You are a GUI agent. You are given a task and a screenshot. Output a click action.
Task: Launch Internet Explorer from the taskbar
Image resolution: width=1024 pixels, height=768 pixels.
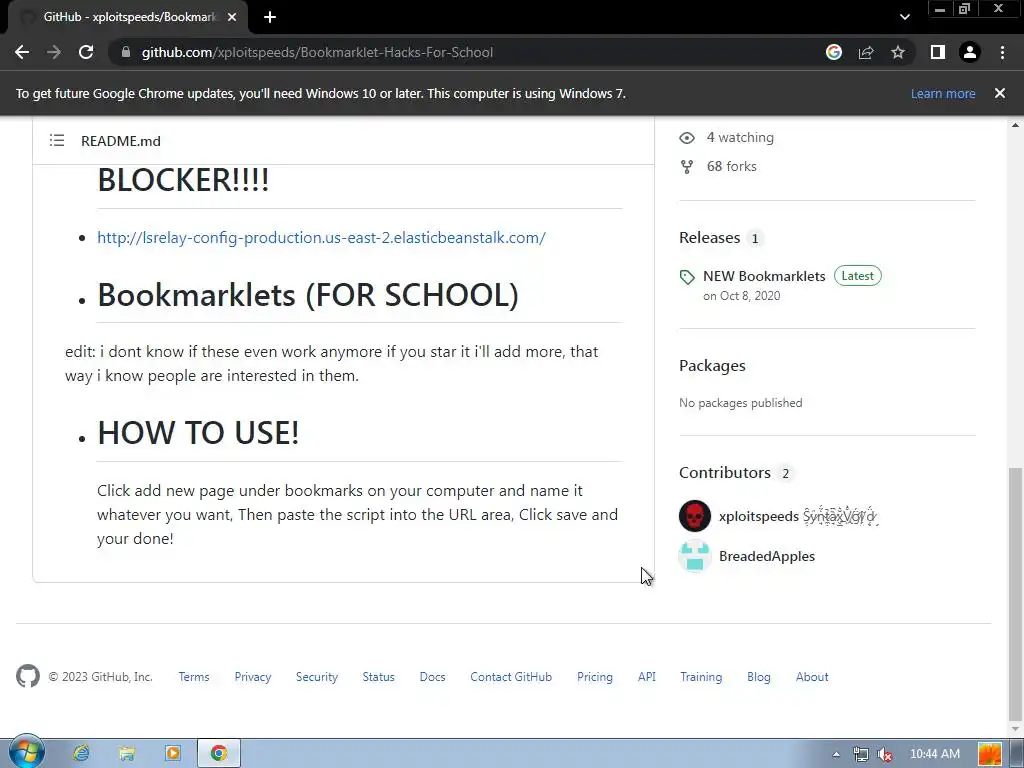click(x=81, y=753)
